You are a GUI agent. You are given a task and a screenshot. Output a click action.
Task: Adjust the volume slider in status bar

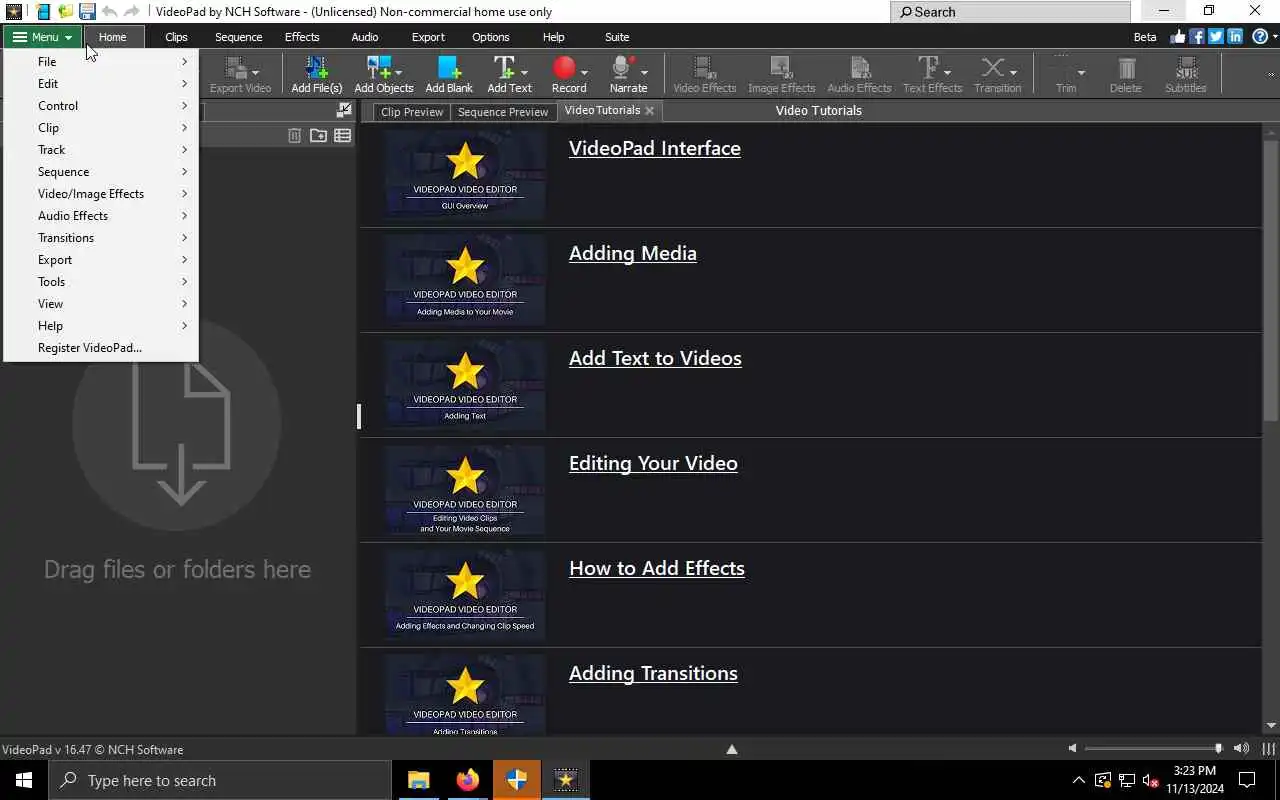pyautogui.click(x=1152, y=748)
